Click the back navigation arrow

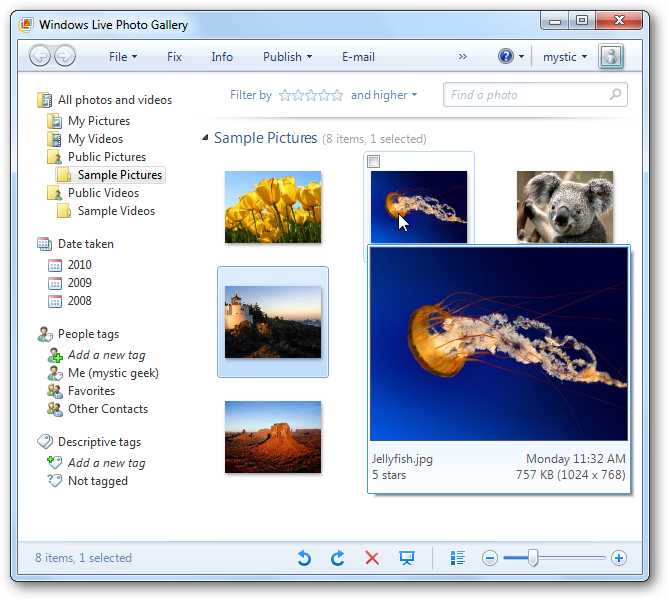(40, 57)
